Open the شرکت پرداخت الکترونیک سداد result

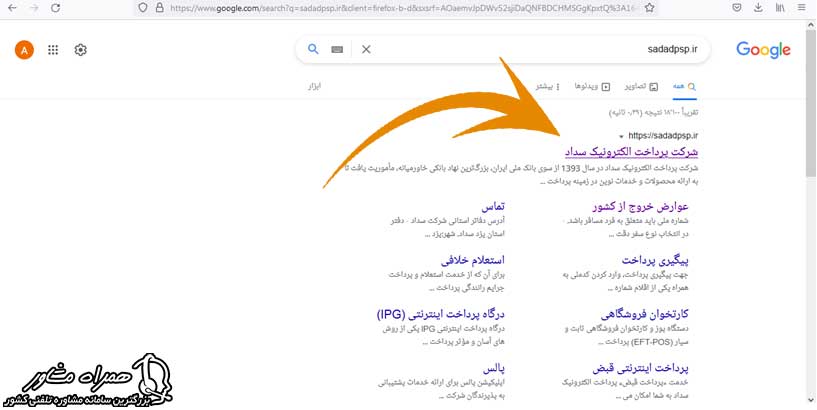(x=631, y=152)
